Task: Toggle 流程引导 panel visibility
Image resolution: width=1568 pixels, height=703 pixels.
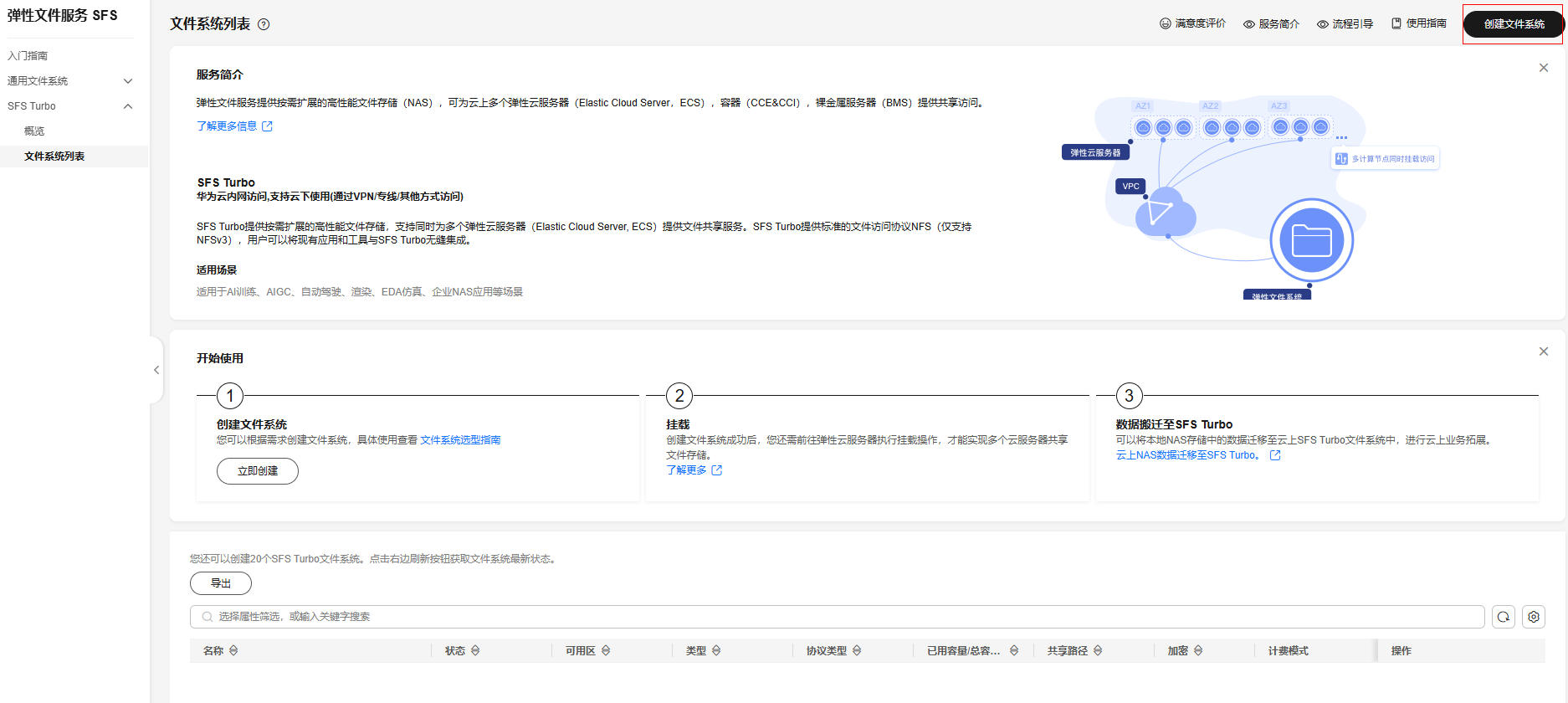Action: pyautogui.click(x=1345, y=24)
